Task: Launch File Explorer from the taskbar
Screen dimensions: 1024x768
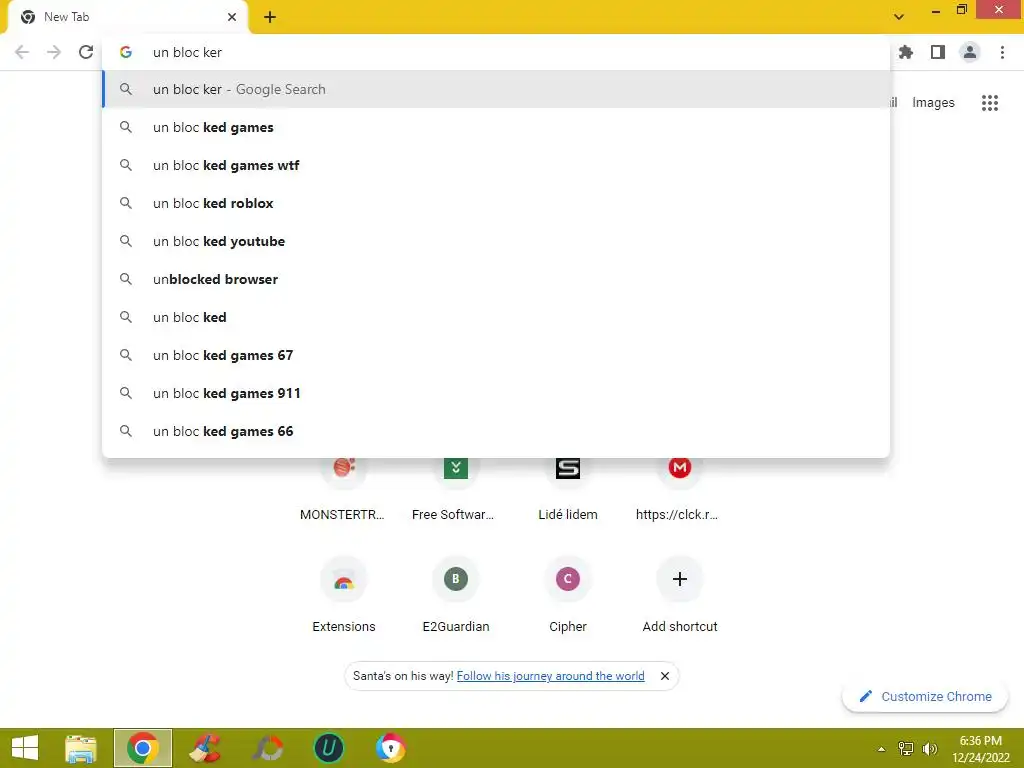Action: (81, 748)
